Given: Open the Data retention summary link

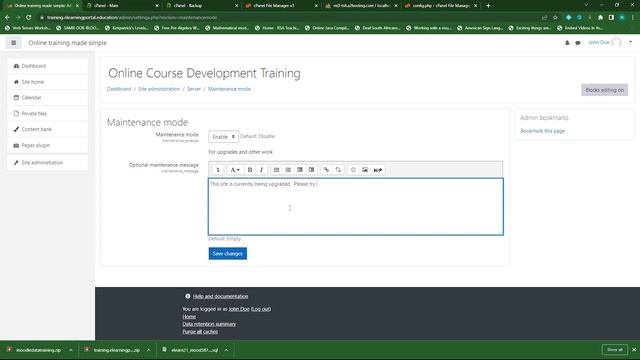Looking at the screenshot, I should click(209, 324).
